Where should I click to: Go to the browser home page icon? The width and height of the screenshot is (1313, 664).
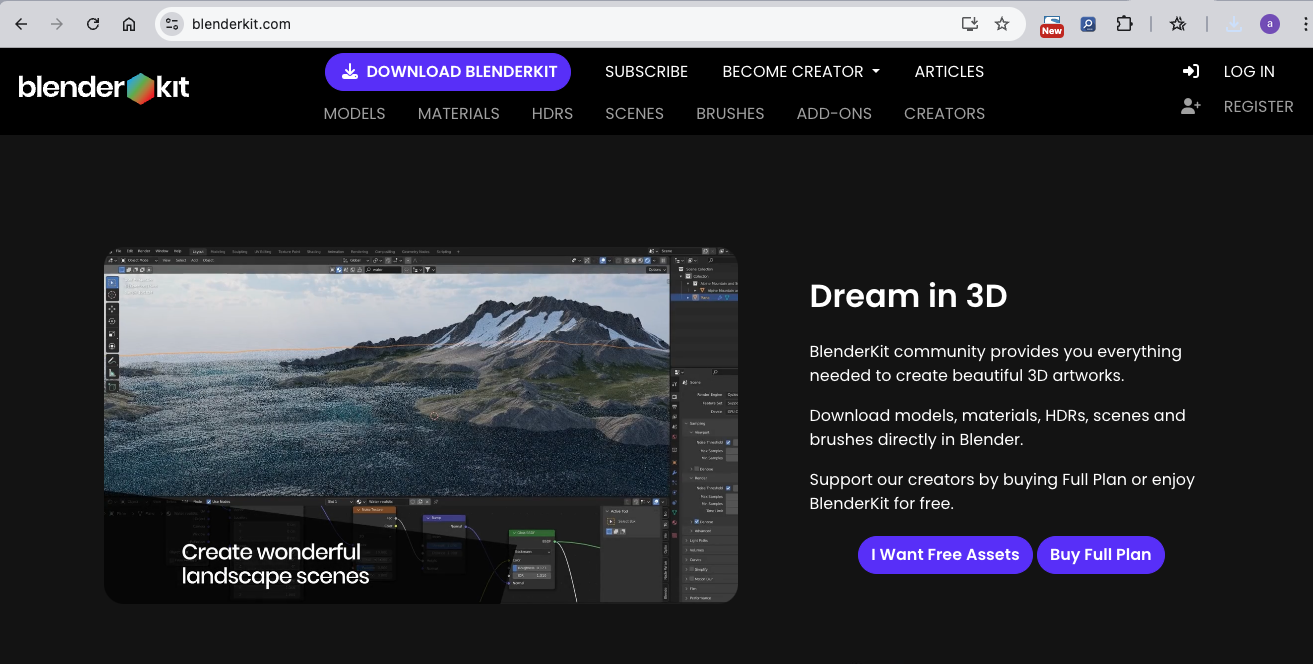point(129,24)
